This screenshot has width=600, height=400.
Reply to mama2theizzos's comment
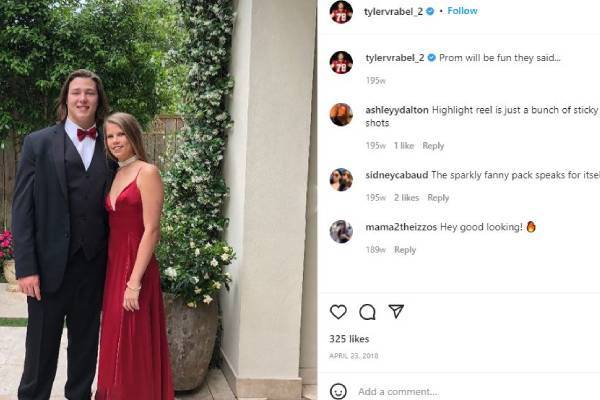click(x=405, y=250)
